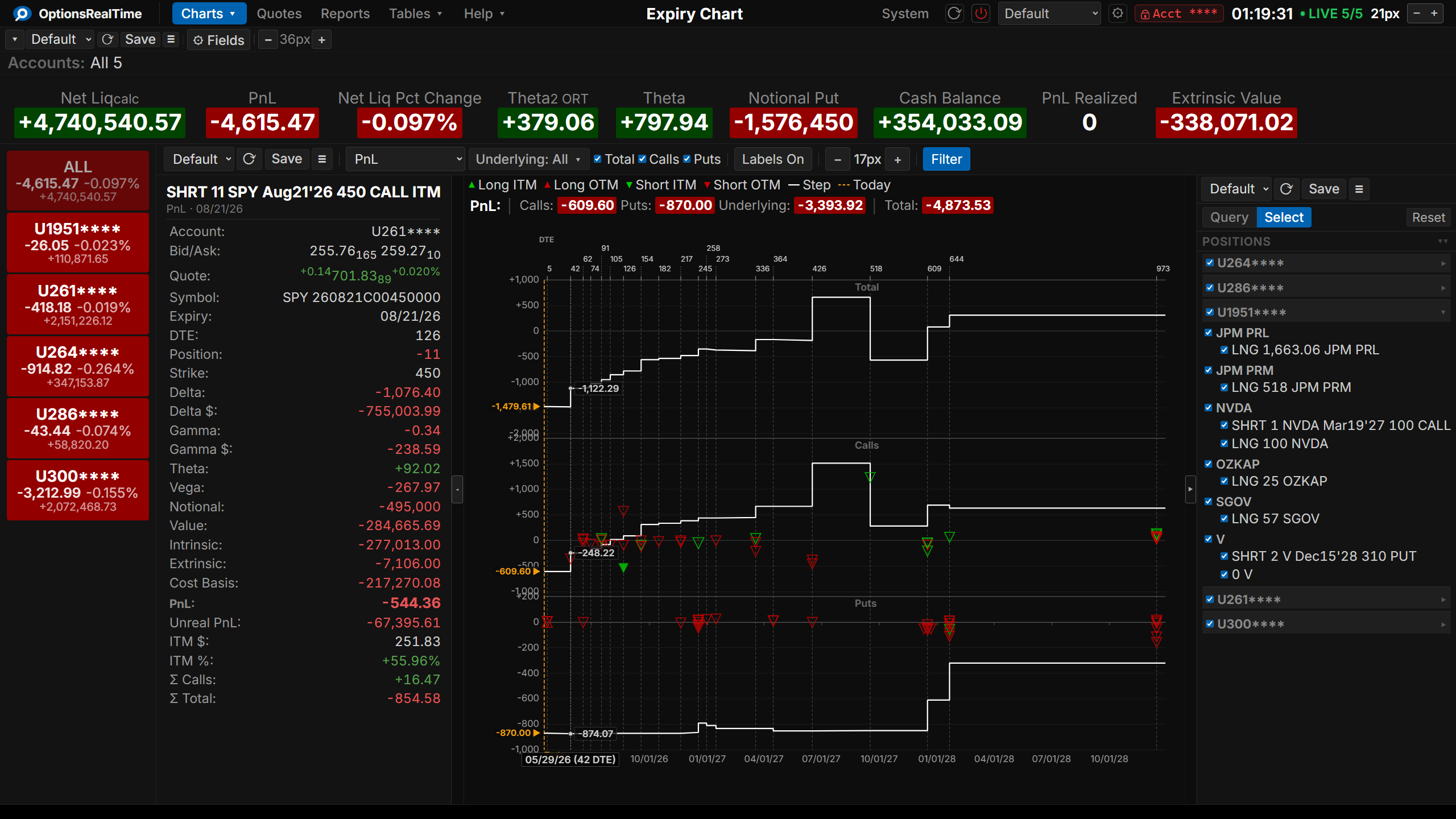
Task: Uncheck the JPM PRL group checkbox
Action: (1209, 333)
